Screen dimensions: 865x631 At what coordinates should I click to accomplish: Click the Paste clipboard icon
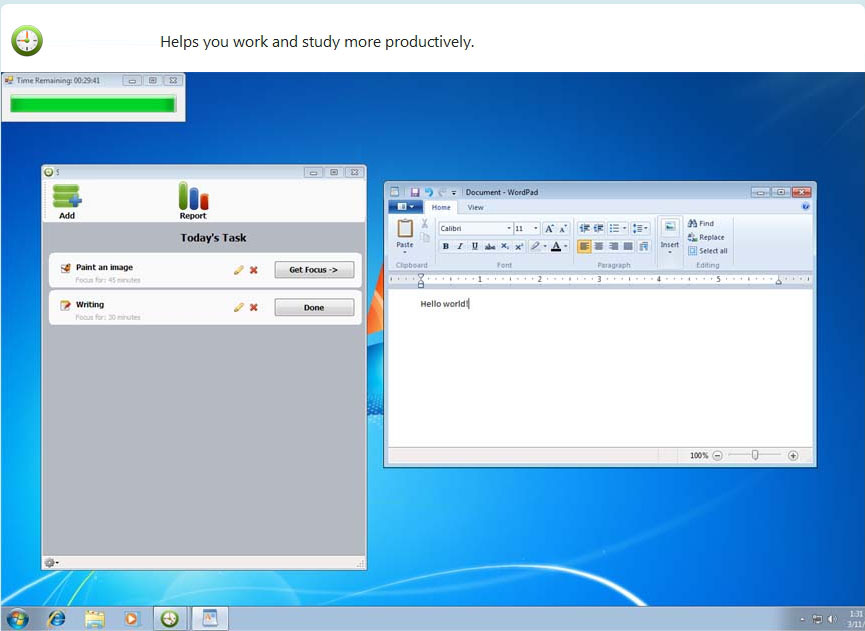(405, 228)
